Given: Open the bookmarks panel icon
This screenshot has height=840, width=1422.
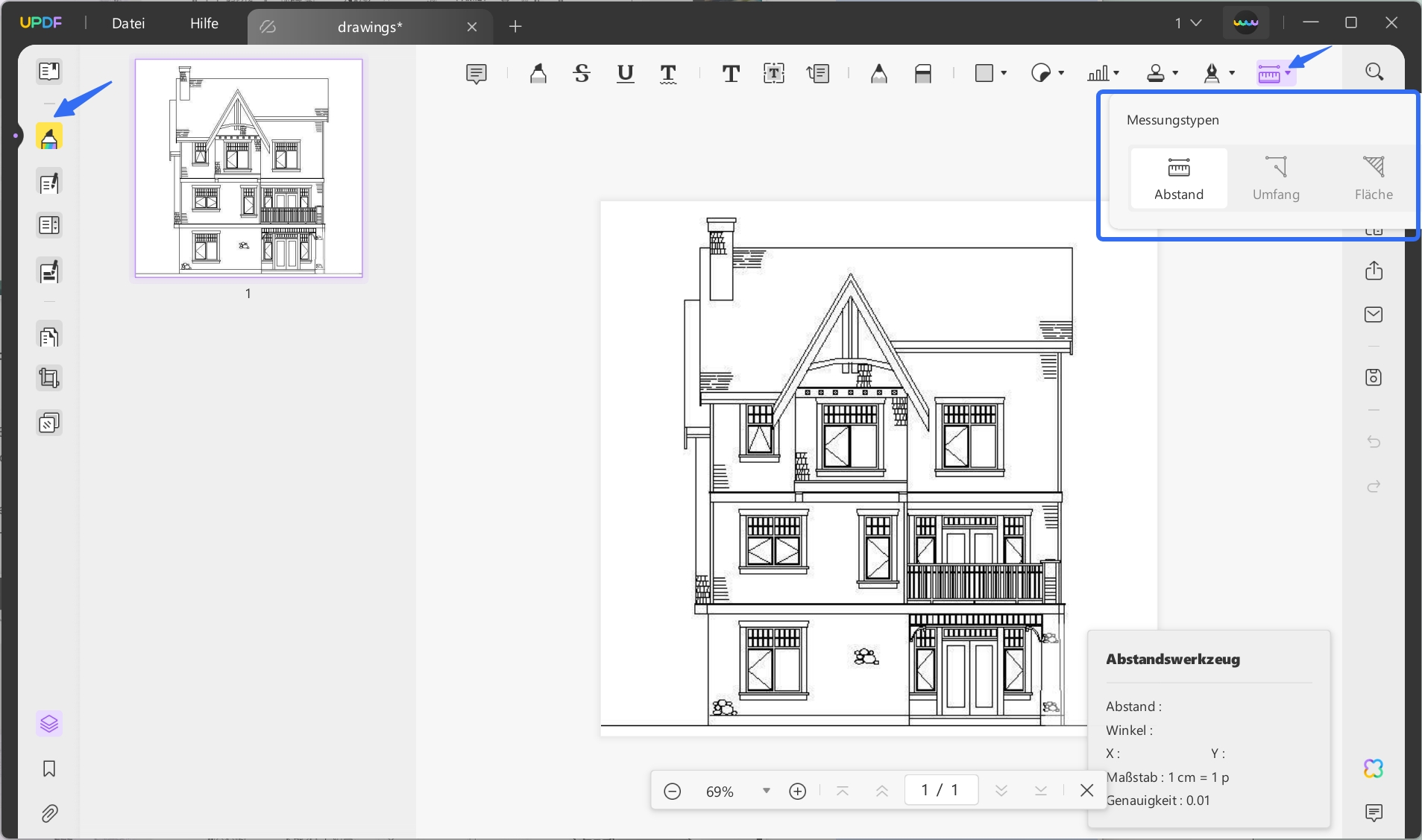Looking at the screenshot, I should click(x=49, y=768).
